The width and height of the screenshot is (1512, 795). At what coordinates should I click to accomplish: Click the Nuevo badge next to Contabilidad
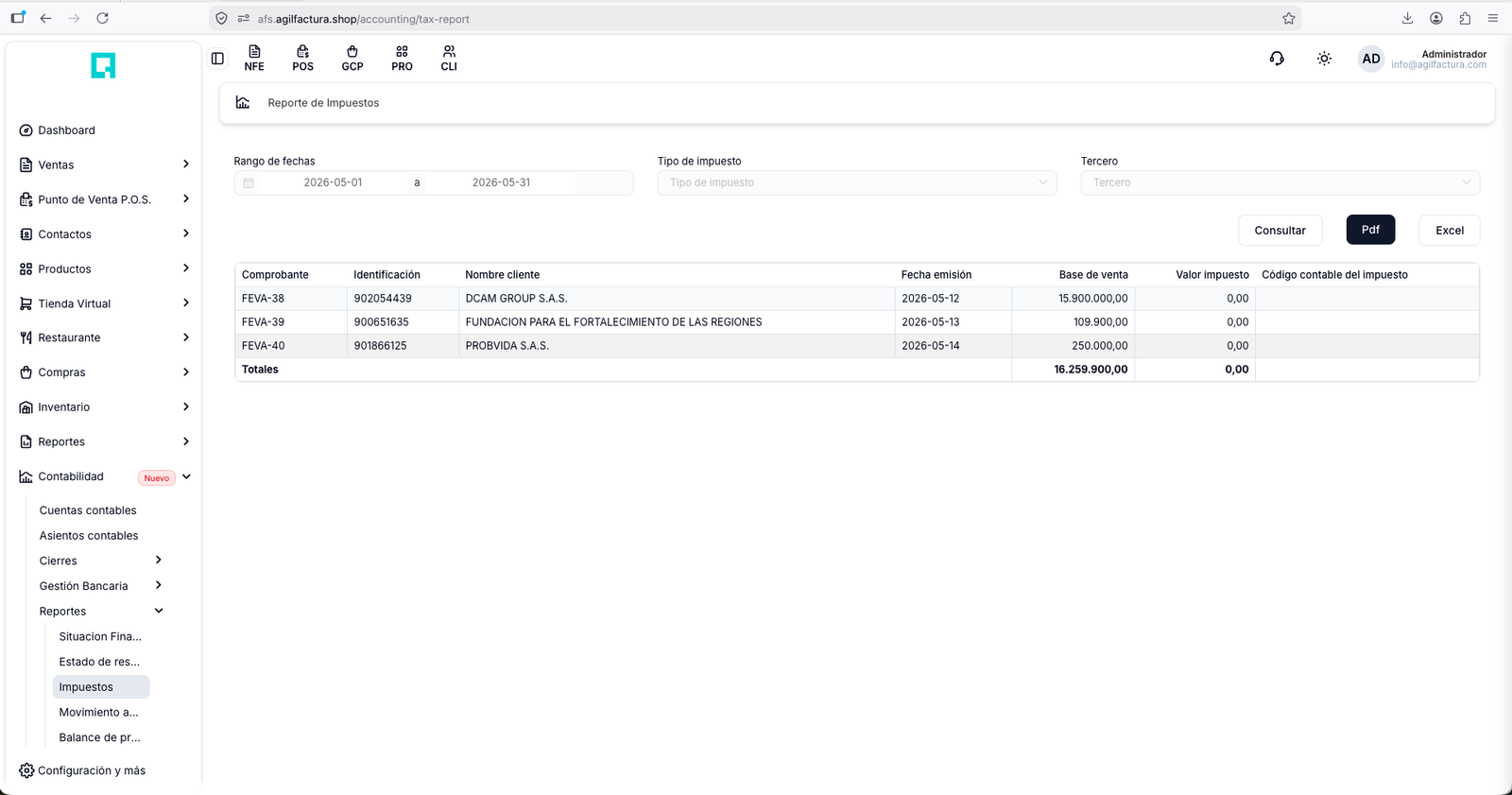(x=157, y=478)
